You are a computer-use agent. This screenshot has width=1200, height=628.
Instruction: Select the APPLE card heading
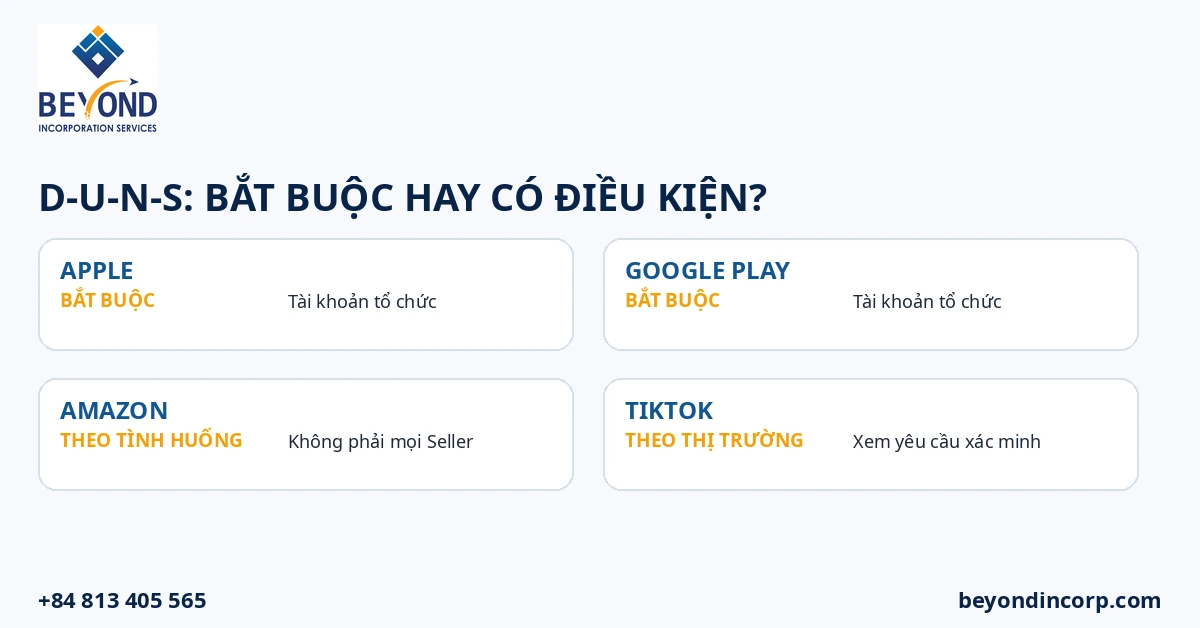(x=97, y=270)
